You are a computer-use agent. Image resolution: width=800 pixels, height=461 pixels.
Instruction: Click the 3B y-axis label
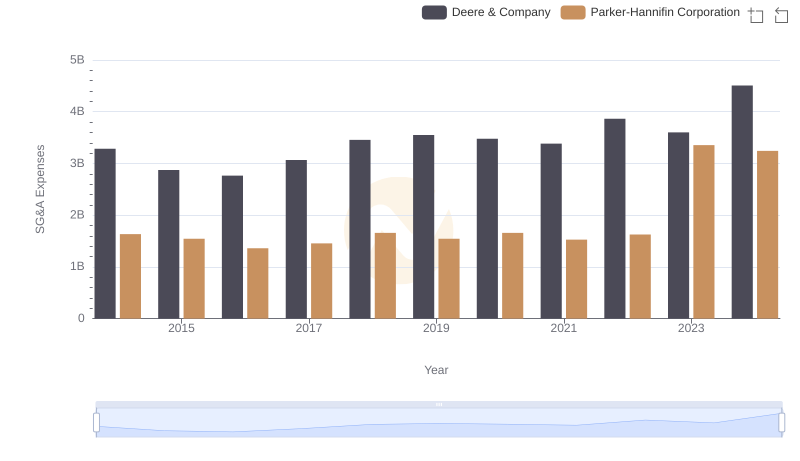(x=77, y=164)
